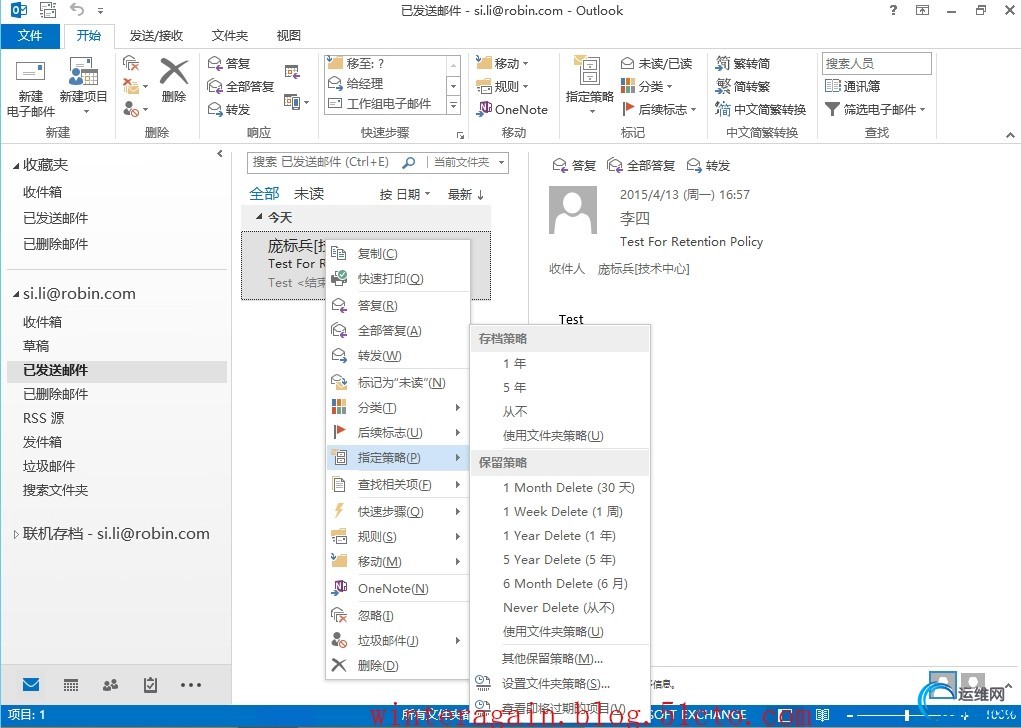Click the Junk mail icon in Delete group
Screen dimensions: 1021x728
[131, 108]
